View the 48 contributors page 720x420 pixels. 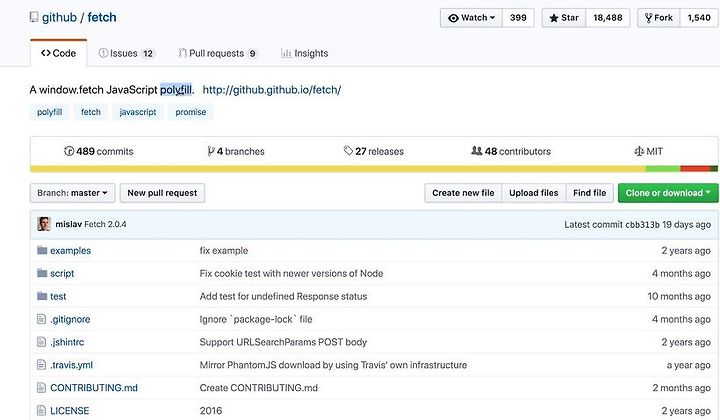point(511,151)
